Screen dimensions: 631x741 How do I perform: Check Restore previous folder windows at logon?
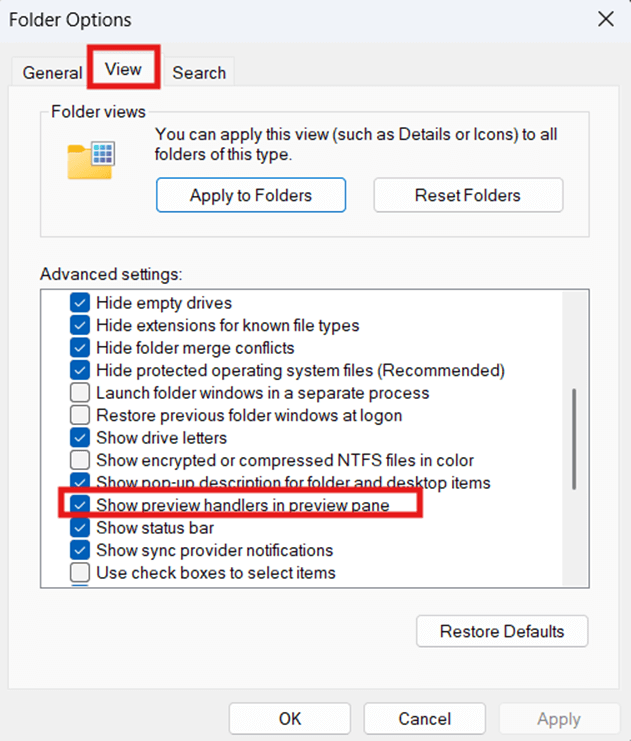point(80,415)
